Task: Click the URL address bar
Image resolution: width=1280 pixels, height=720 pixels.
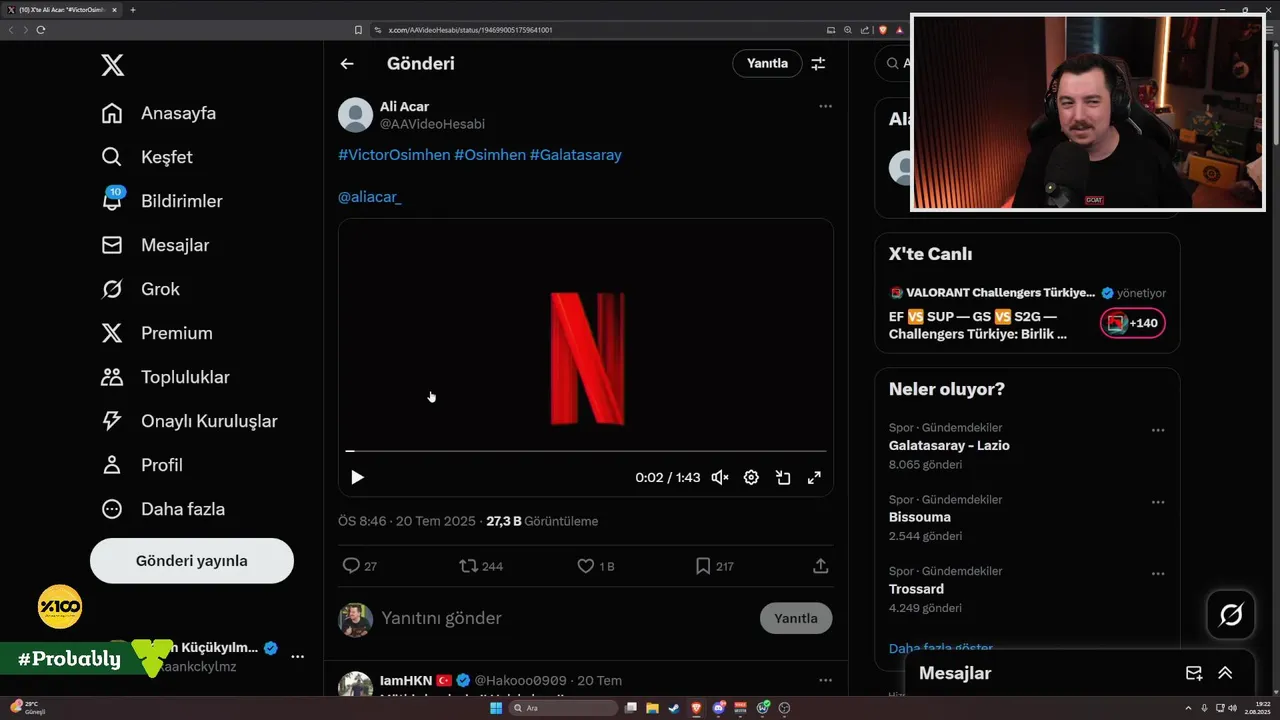Action: tap(600, 30)
